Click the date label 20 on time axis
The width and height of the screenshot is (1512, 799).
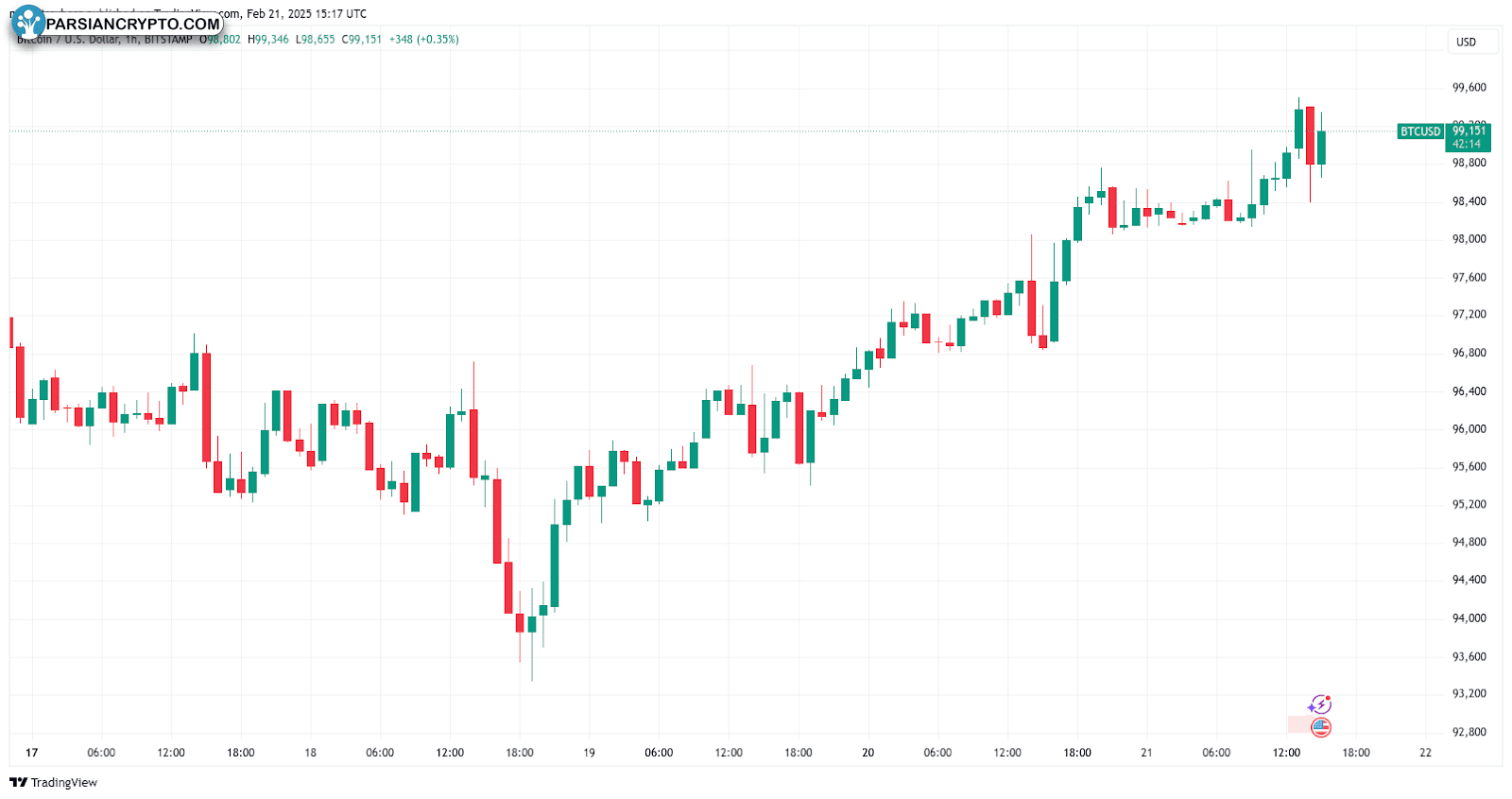tap(868, 753)
